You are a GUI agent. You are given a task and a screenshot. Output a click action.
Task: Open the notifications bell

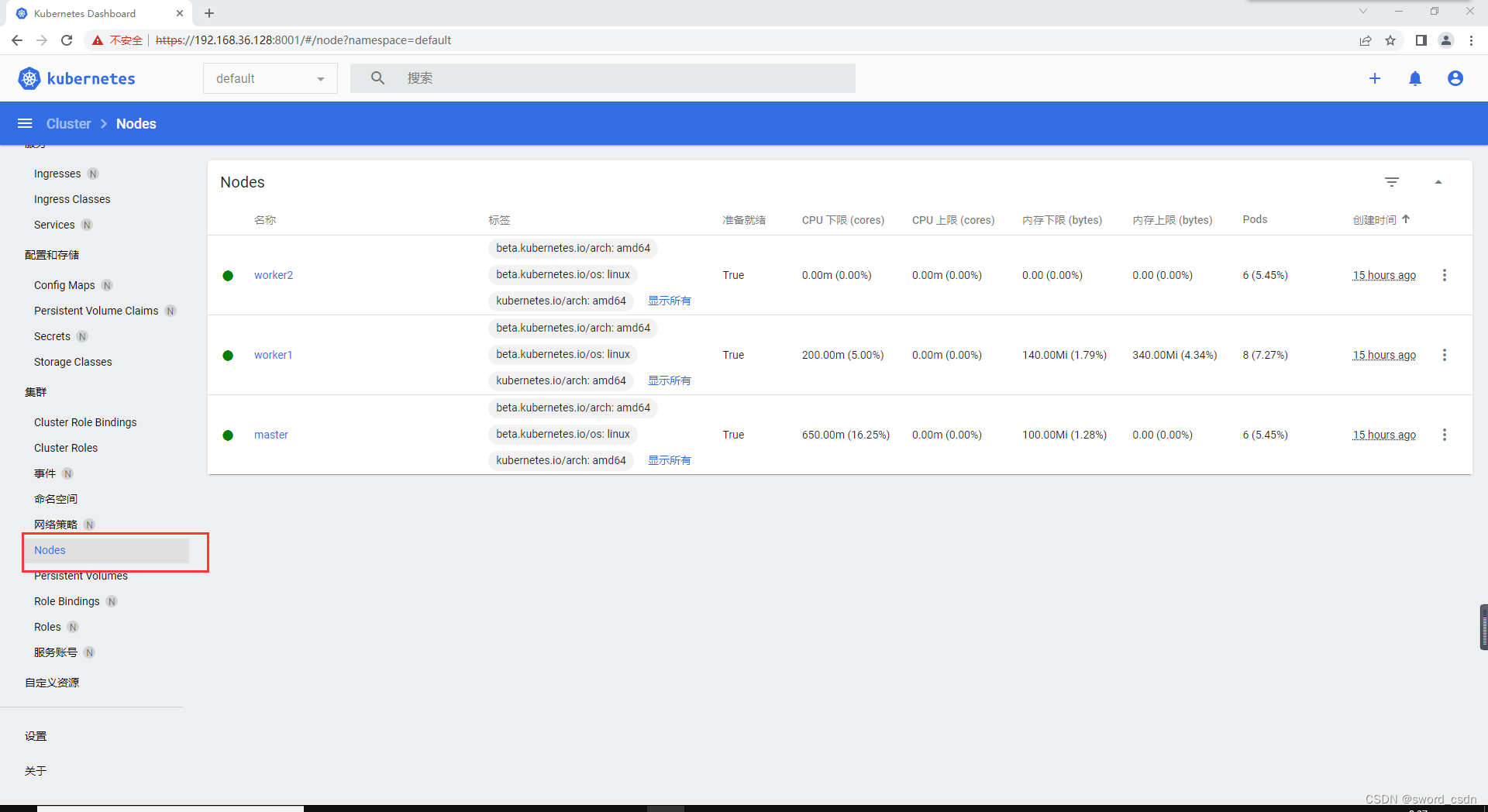[x=1415, y=78]
